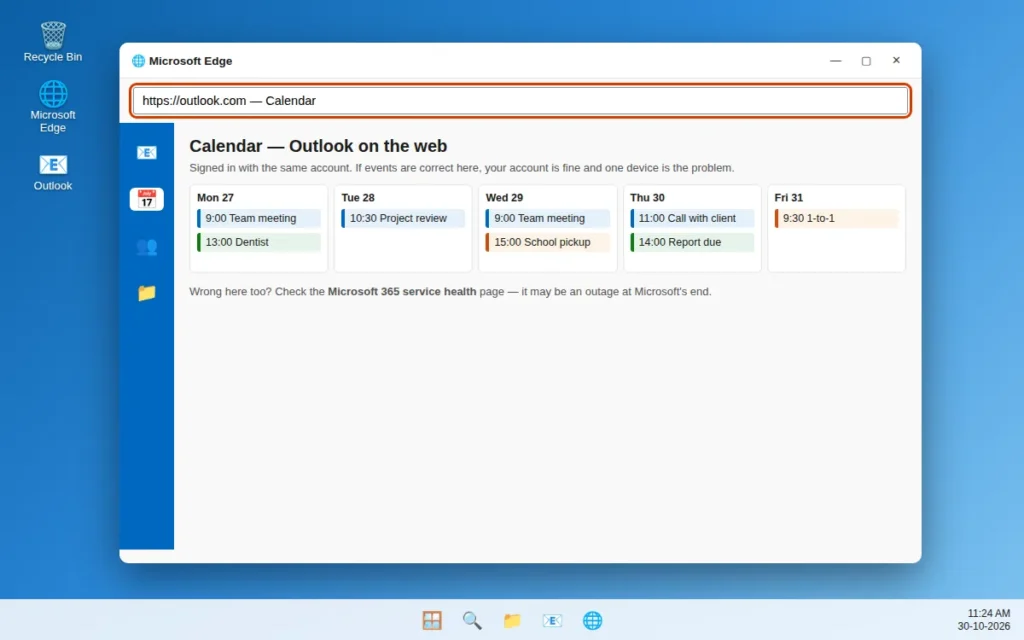Maximize the Microsoft Edge window
The height and width of the screenshot is (640, 1024).
(866, 61)
